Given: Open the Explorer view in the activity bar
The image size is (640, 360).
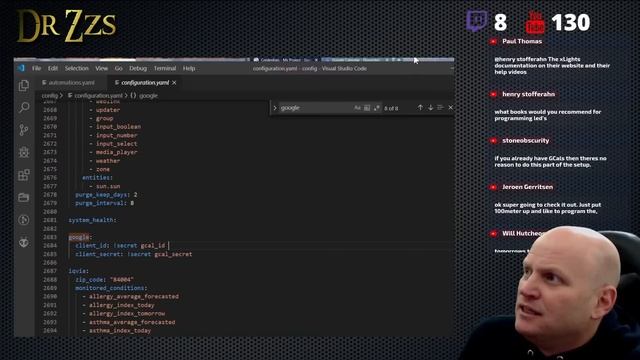Looking at the screenshot, I should tap(24, 86).
